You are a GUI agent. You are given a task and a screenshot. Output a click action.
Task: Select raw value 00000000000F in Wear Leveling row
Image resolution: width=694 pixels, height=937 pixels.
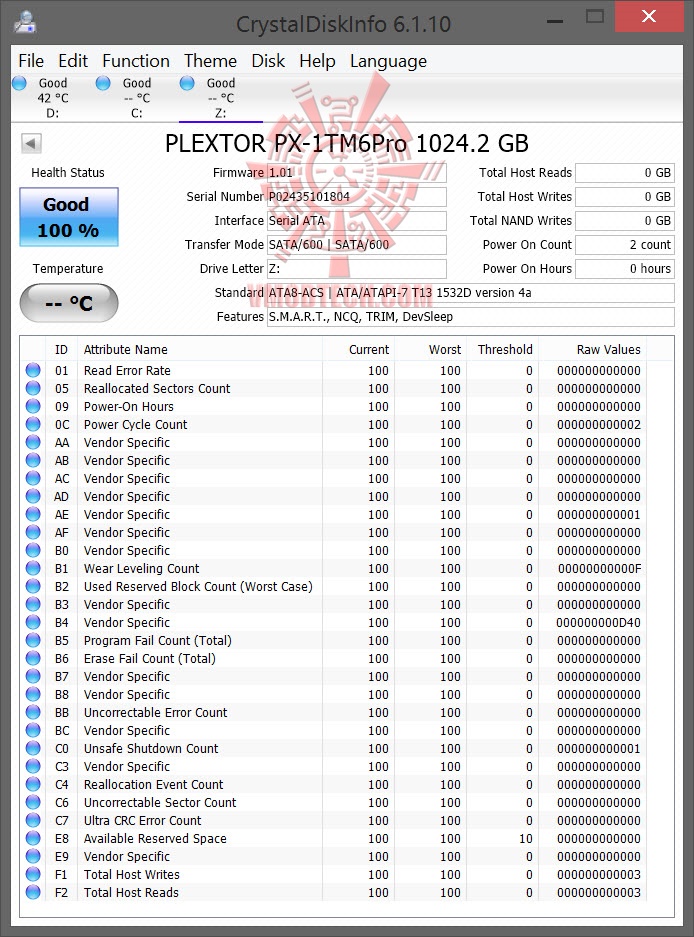599,568
